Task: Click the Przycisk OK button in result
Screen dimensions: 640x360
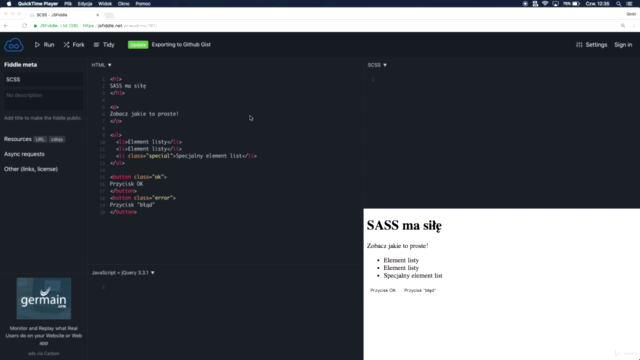Action: point(383,290)
